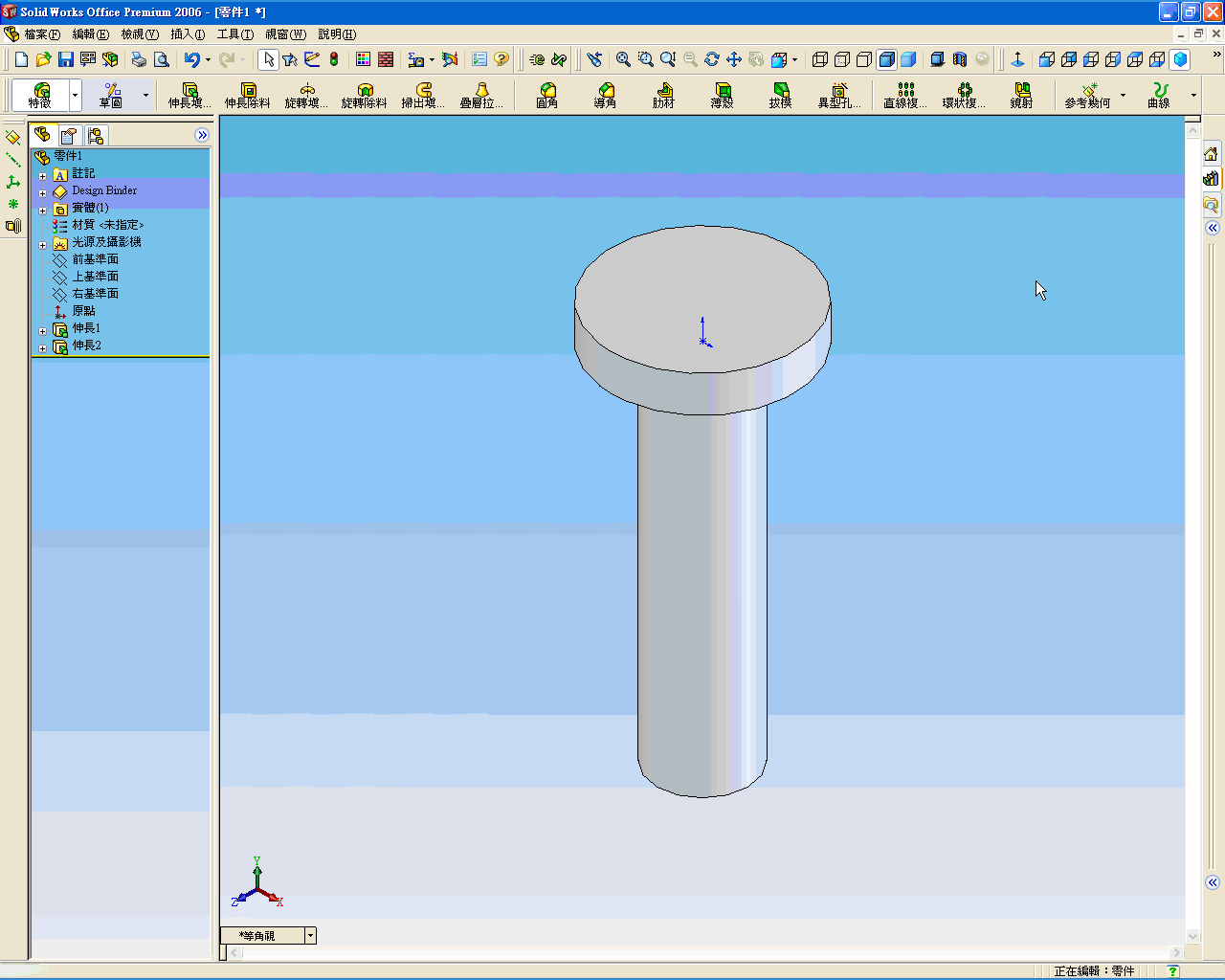Toggle the Select arrow cursor tool
Image resolution: width=1225 pixels, height=980 pixels.
click(x=268, y=59)
